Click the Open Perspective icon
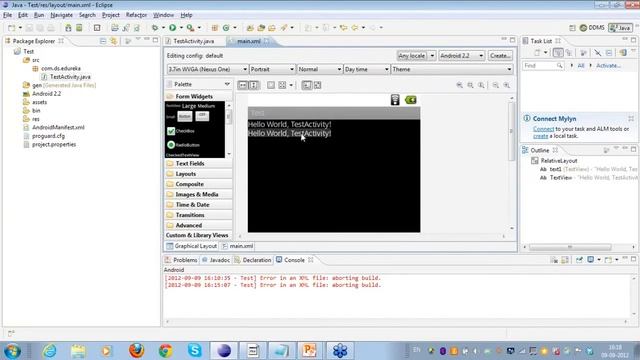 coord(572,28)
